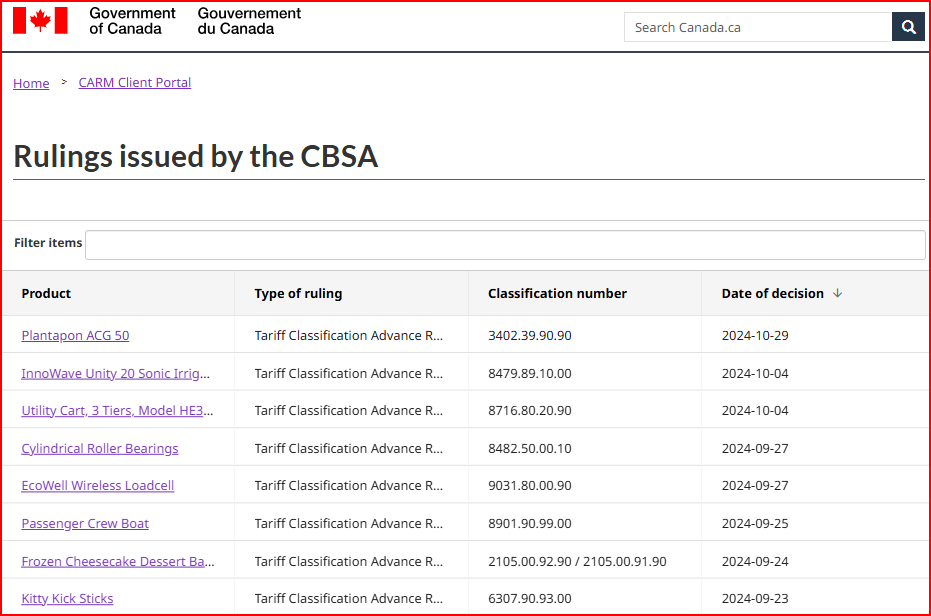Sort the table by Classification number column

point(556,293)
